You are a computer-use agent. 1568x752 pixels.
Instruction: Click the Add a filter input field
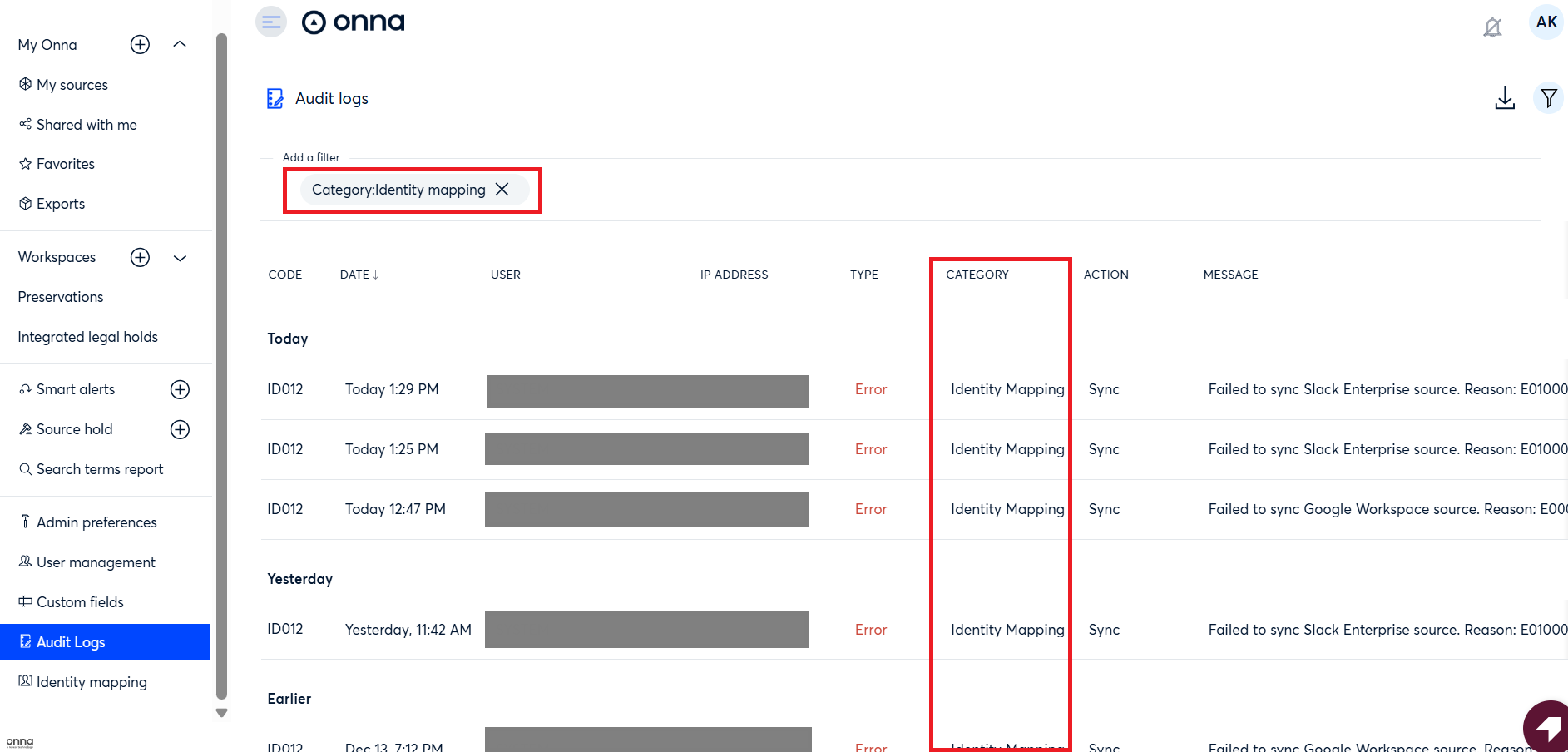click(x=998, y=190)
